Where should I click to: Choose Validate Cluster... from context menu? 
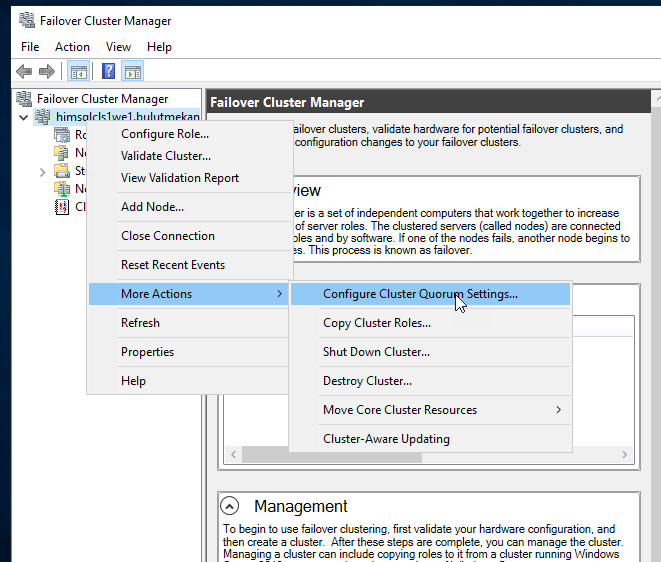click(188, 156)
